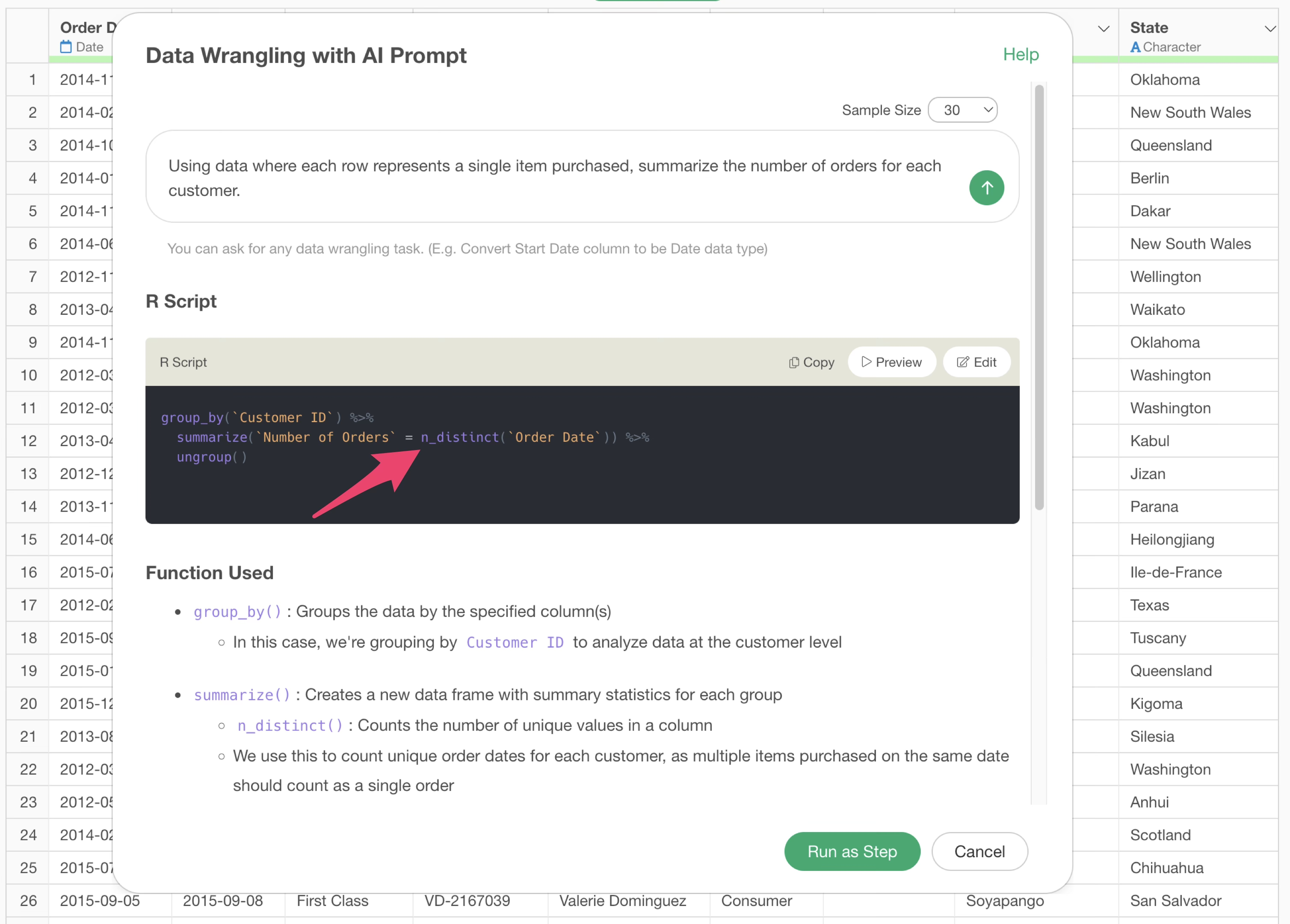Select row 26 number header
The height and width of the screenshot is (924, 1290).
tap(28, 900)
